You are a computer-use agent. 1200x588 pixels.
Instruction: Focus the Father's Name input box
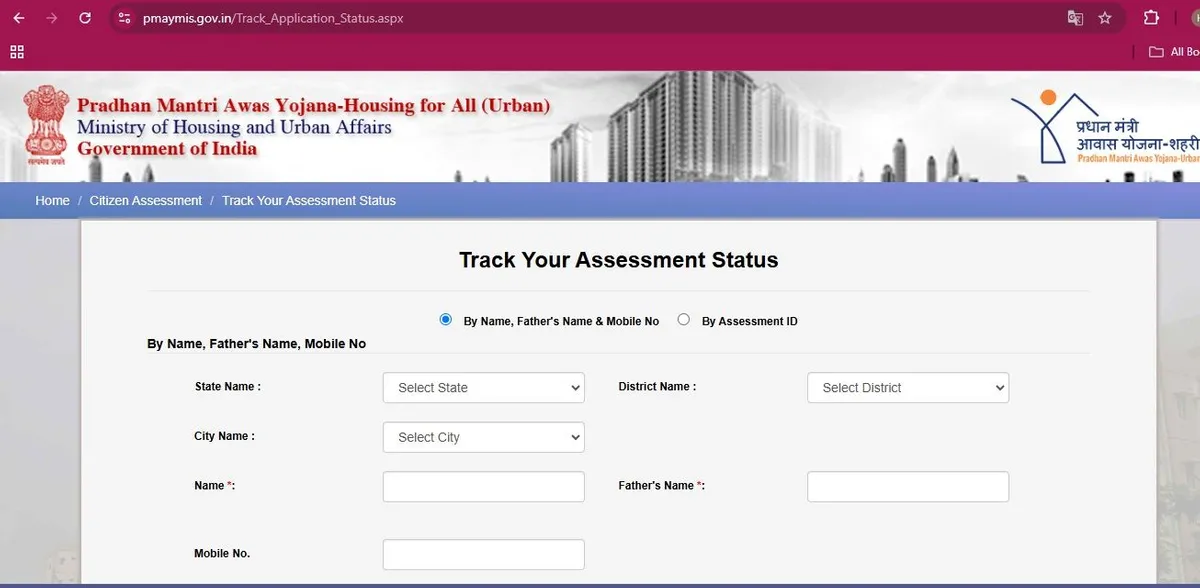(907, 487)
